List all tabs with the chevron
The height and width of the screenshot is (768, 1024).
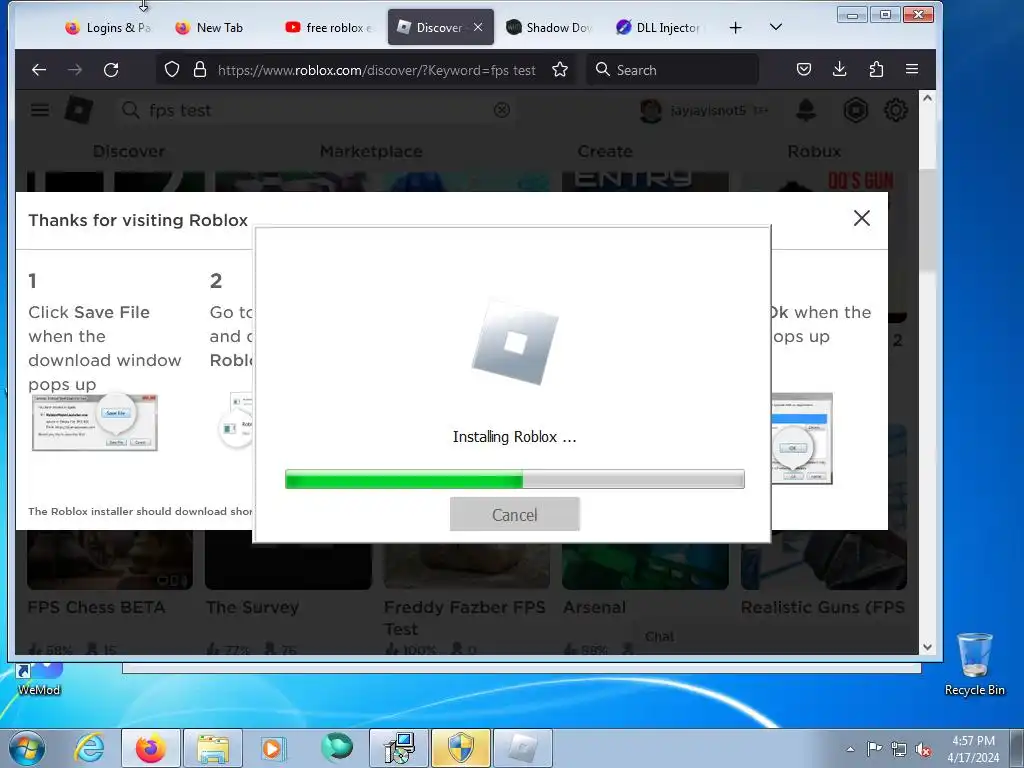(776, 27)
